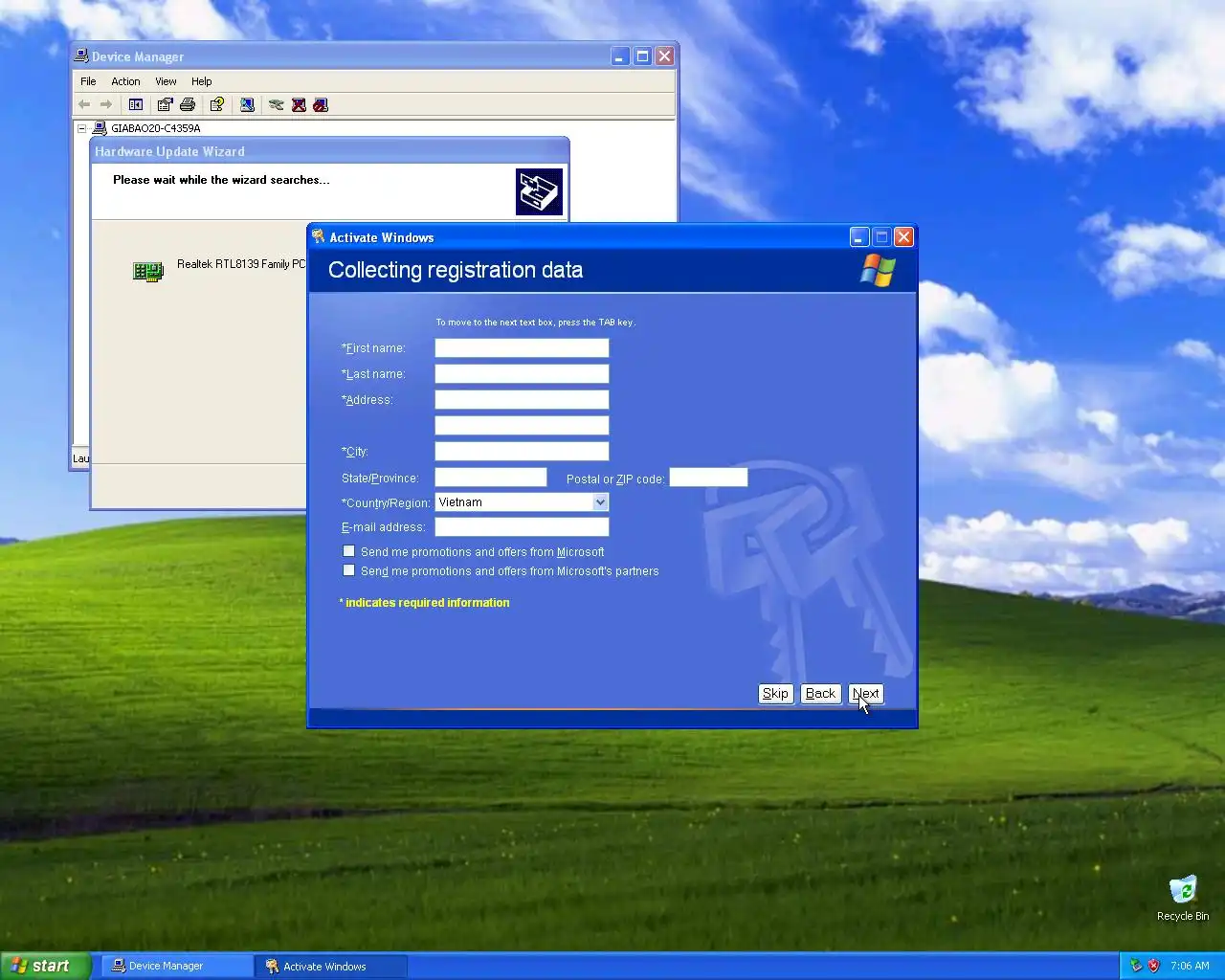The image size is (1225, 980).
Task: Click the Update Driver toolbar icon
Action: click(277, 104)
